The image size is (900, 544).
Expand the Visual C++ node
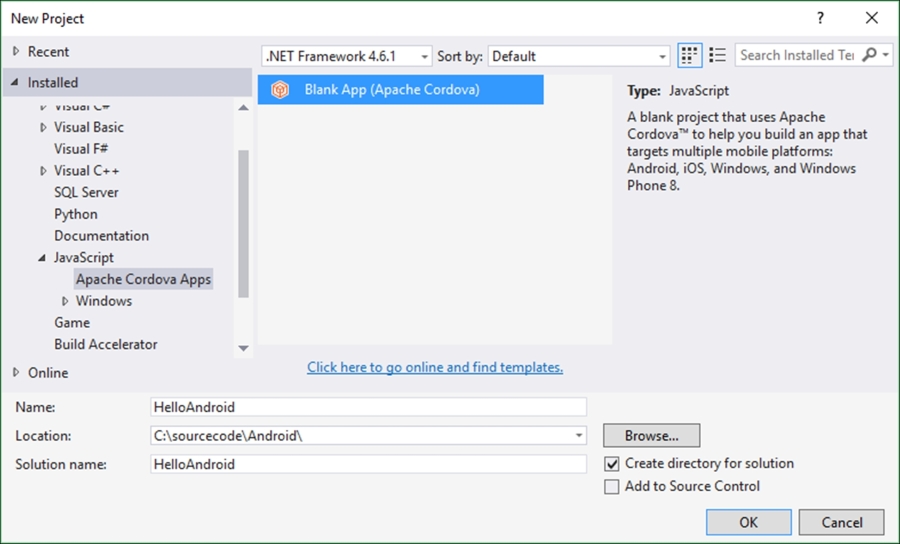coord(43,170)
